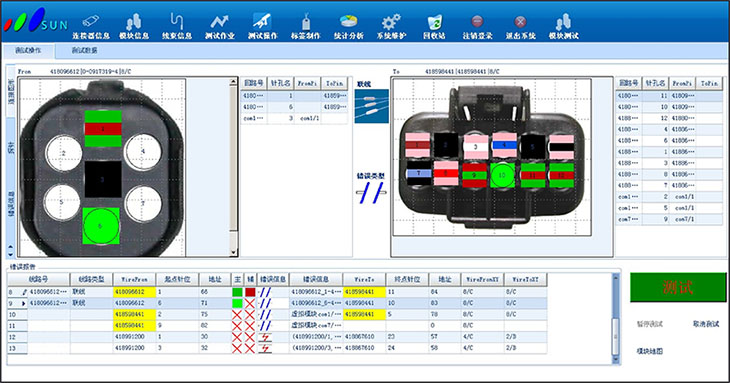Click the error report scrollbar down arrow

tap(615, 359)
